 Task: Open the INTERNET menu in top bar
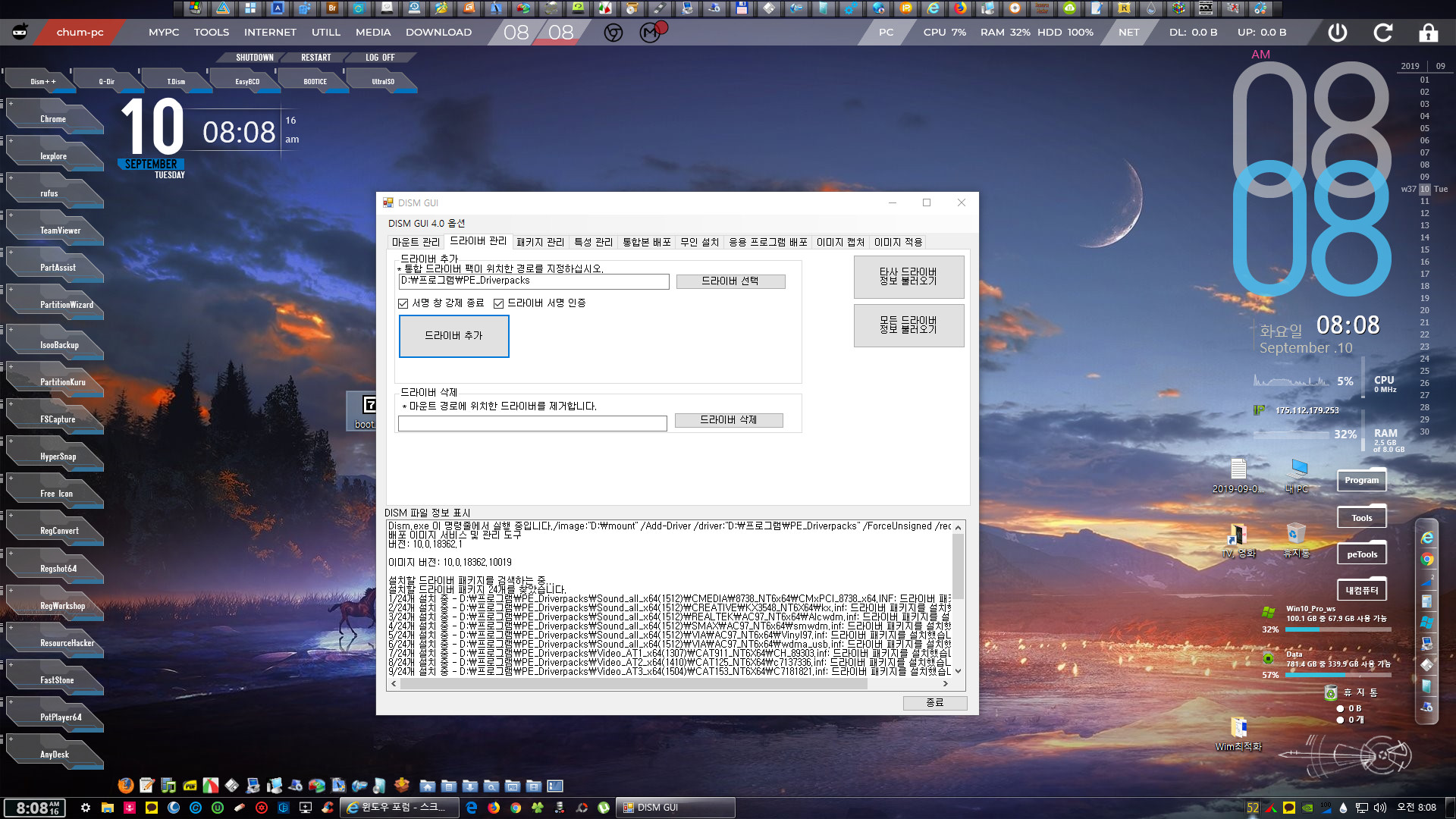[x=270, y=33]
